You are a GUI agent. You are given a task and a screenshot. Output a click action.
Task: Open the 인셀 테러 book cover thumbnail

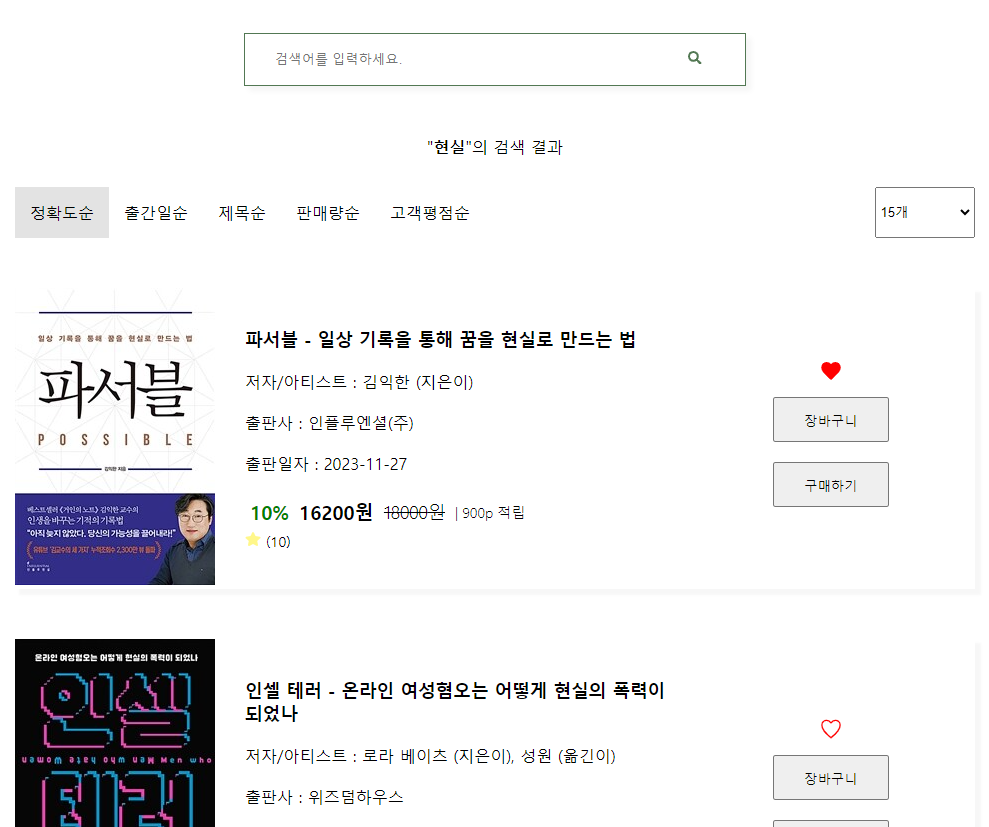coord(115,733)
